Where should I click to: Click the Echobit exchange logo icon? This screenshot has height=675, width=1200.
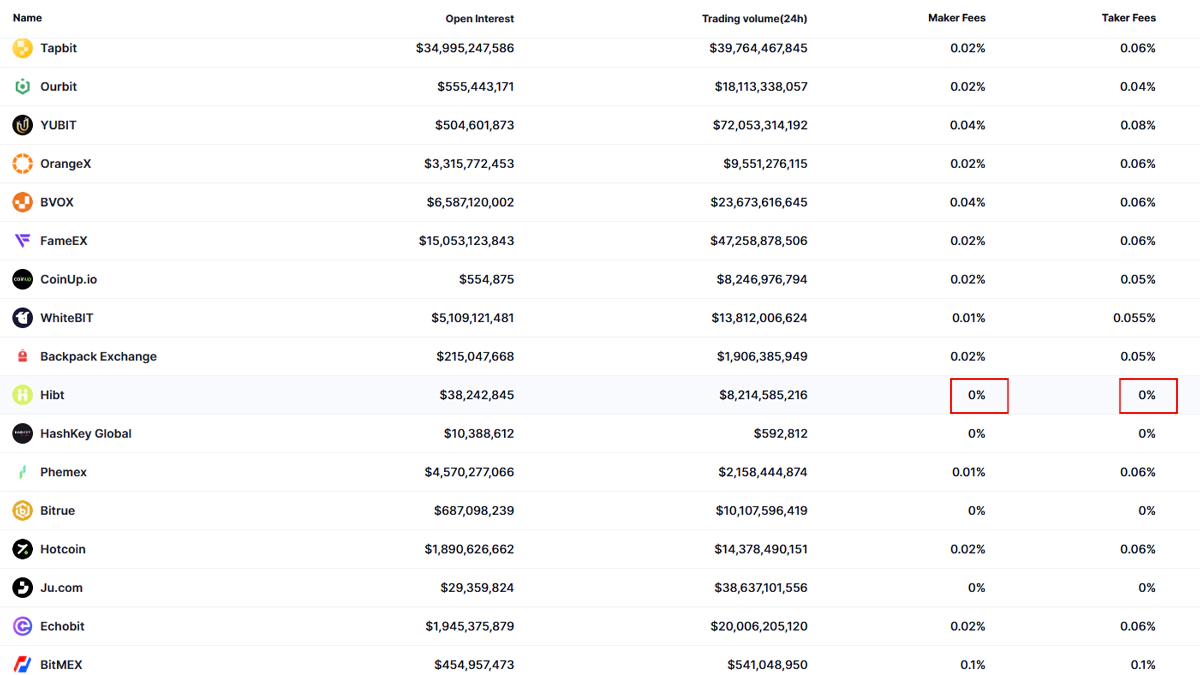pyautogui.click(x=22, y=626)
